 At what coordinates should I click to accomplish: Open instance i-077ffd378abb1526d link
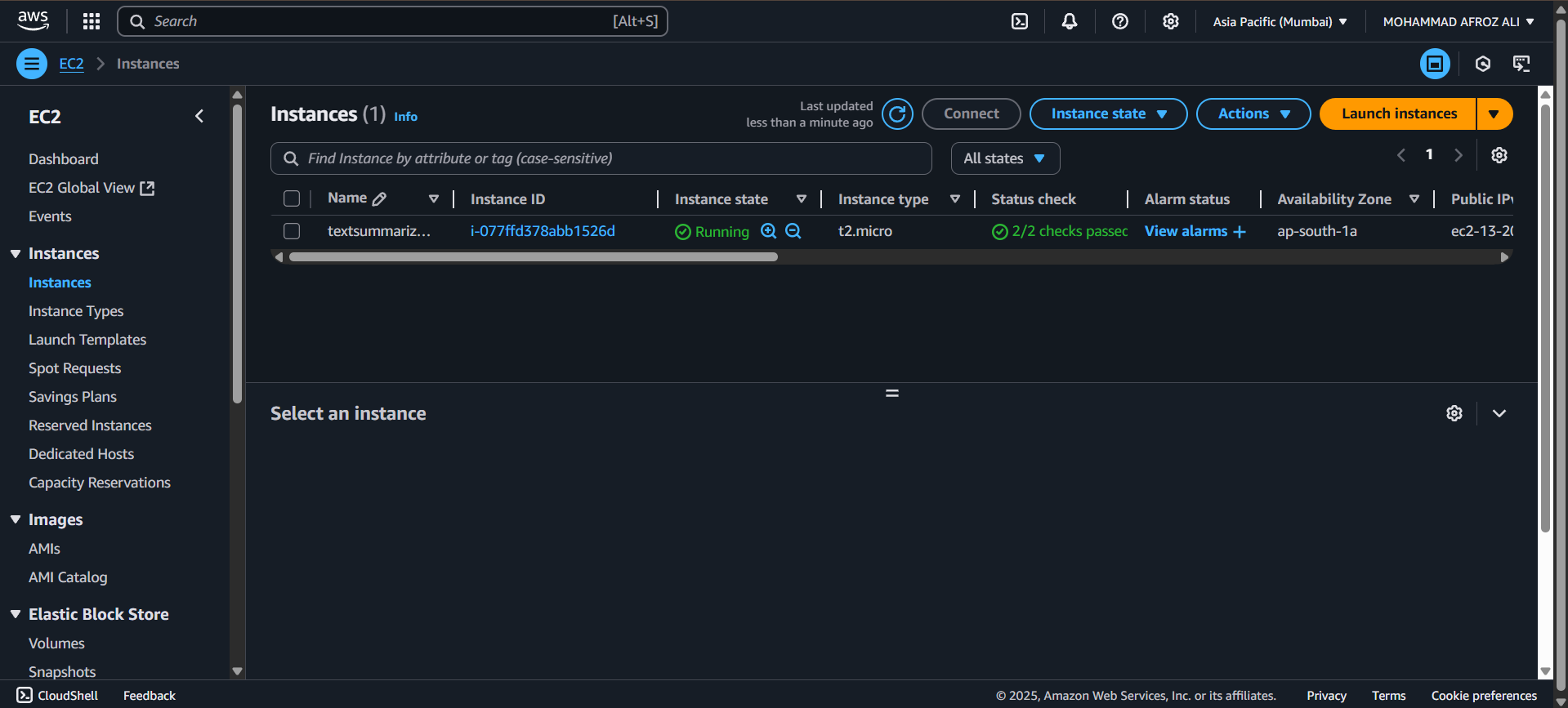click(543, 231)
